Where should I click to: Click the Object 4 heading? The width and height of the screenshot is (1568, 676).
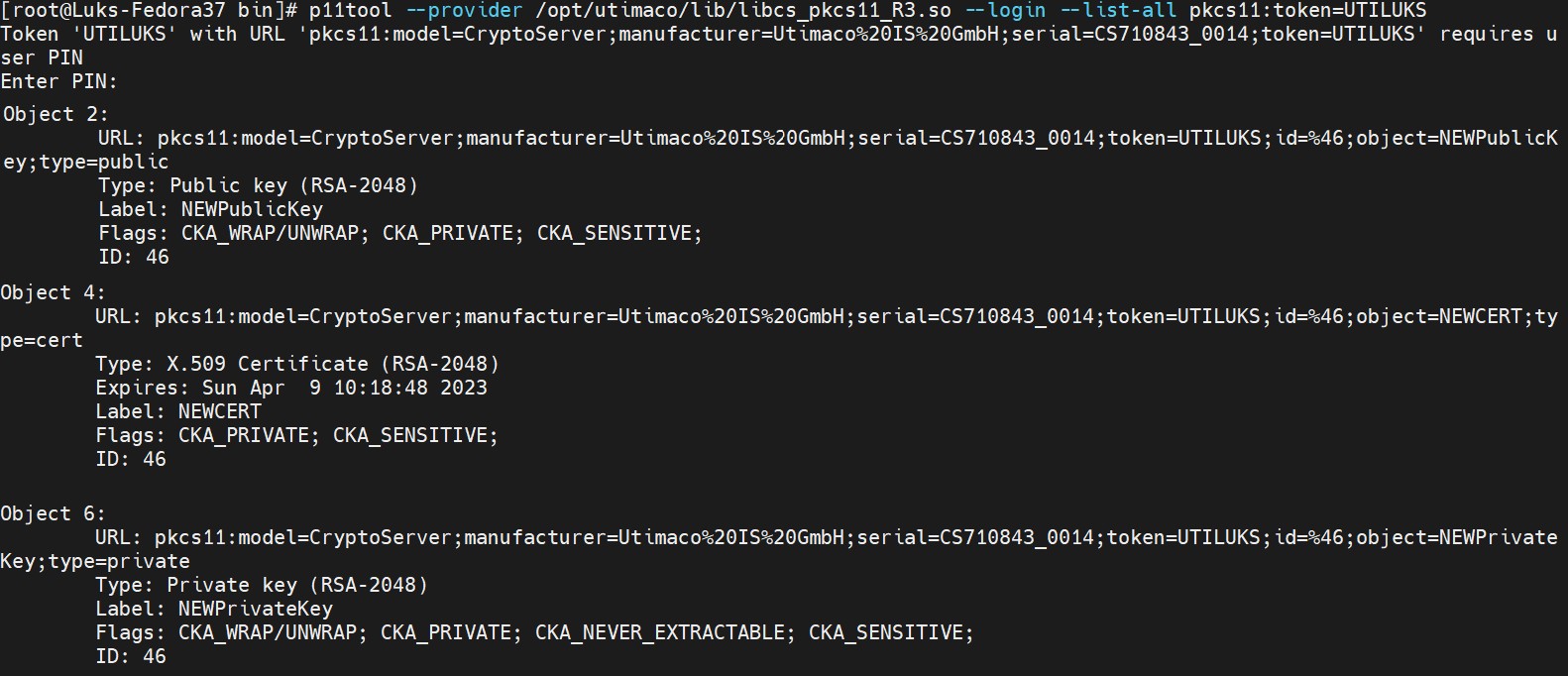[x=53, y=292]
